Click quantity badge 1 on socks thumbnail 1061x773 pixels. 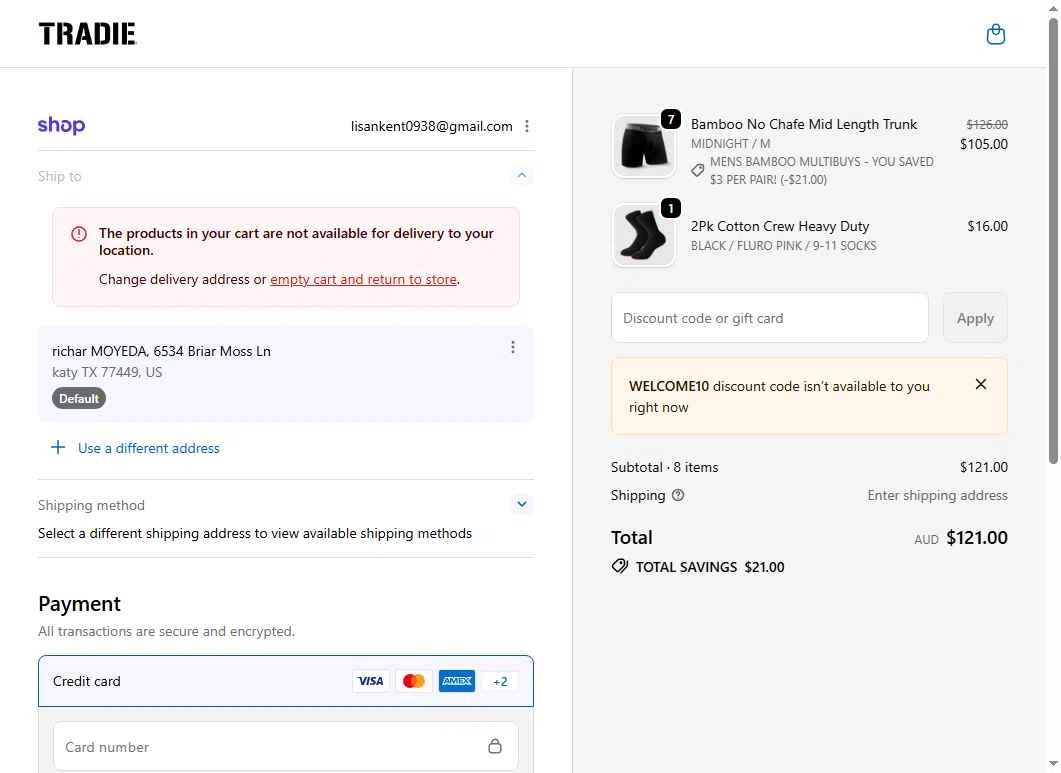671,208
